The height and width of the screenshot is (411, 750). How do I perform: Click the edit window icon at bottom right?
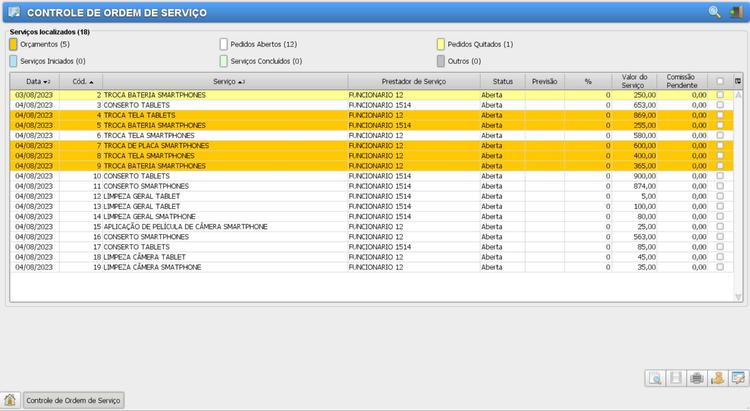[x=738, y=378]
